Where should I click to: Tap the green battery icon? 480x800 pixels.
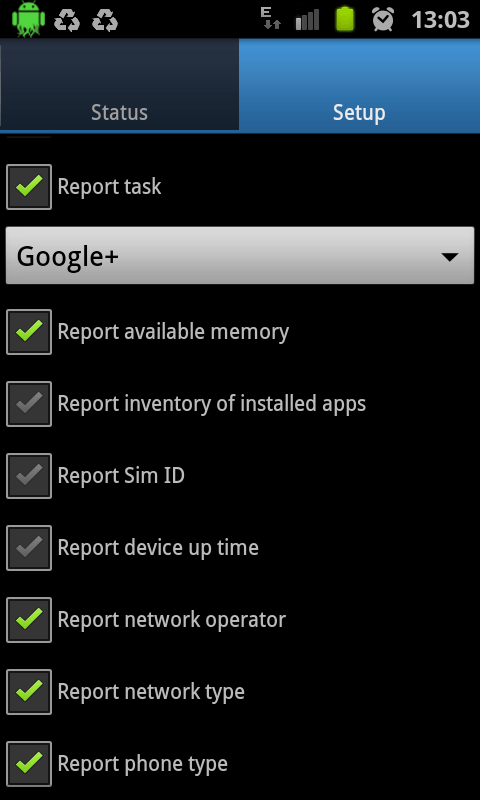(345, 19)
